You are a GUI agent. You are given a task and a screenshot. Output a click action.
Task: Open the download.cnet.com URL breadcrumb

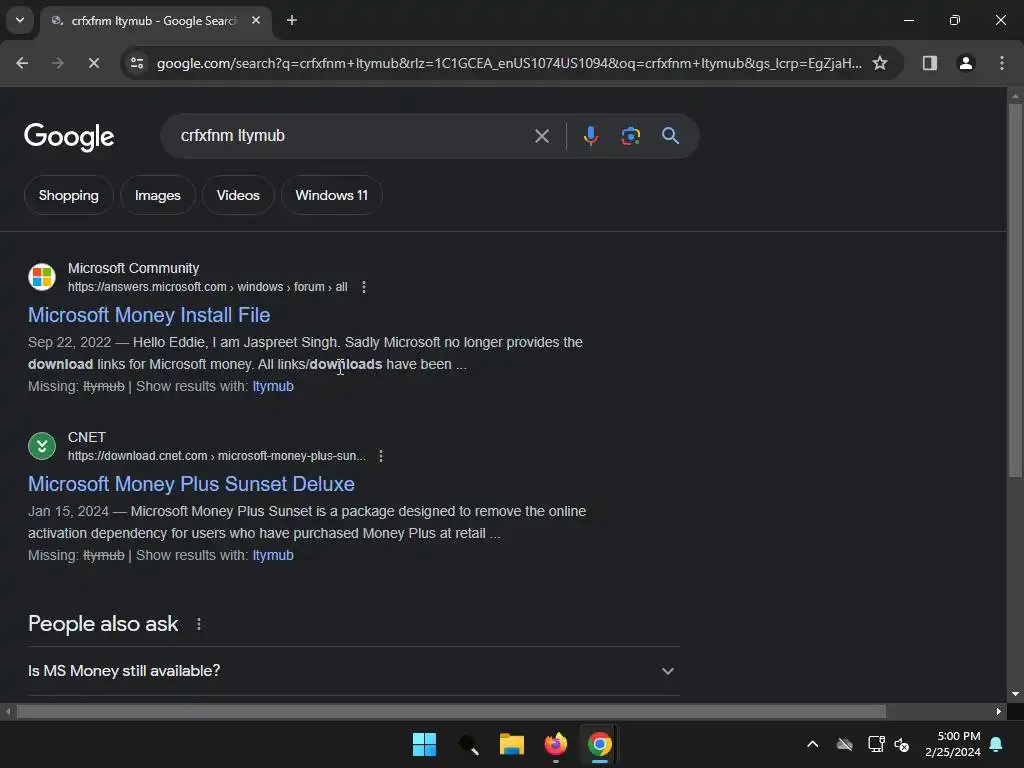click(x=217, y=456)
